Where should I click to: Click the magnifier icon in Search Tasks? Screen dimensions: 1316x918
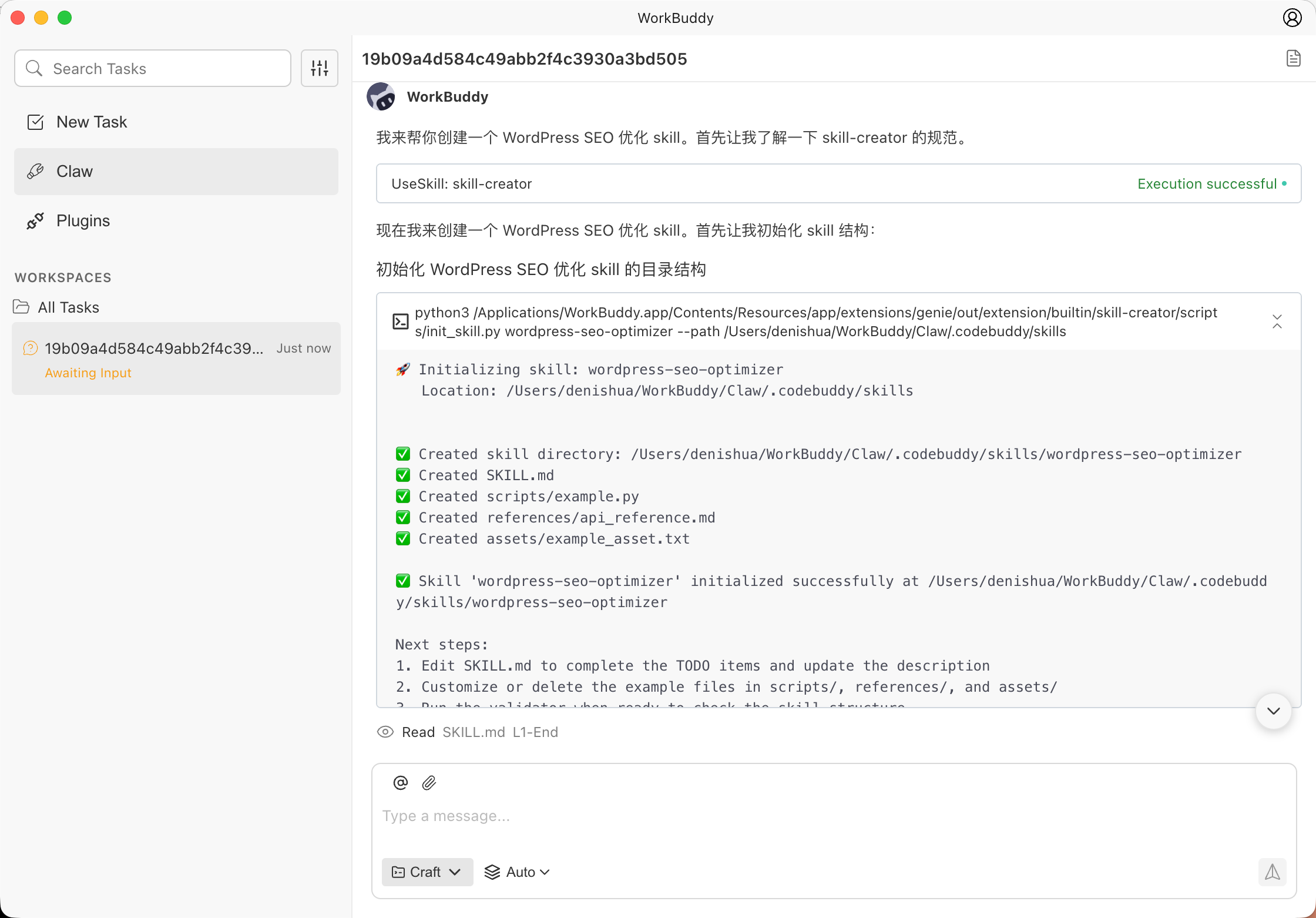pos(34,68)
